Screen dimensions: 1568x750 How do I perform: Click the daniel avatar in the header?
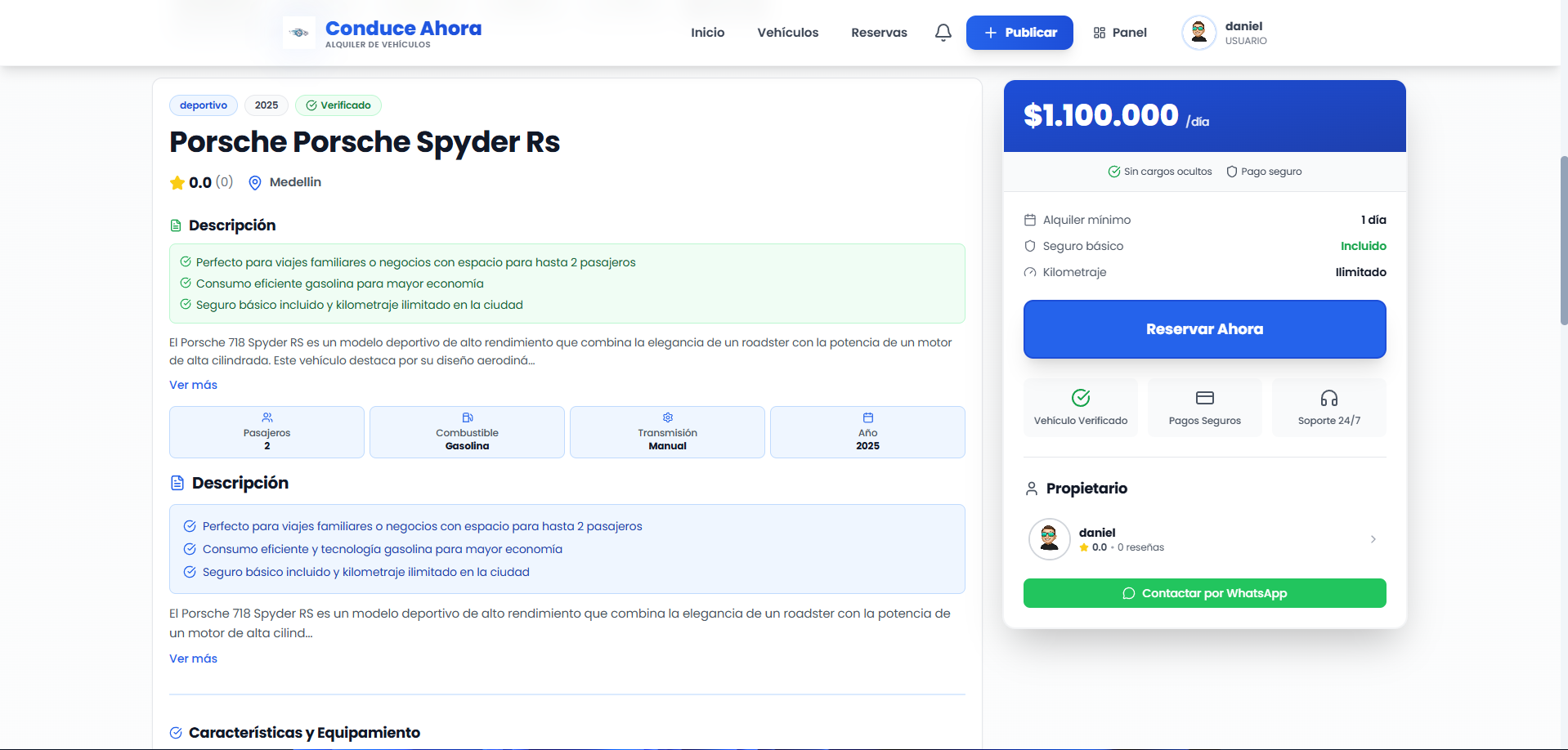1198,33
